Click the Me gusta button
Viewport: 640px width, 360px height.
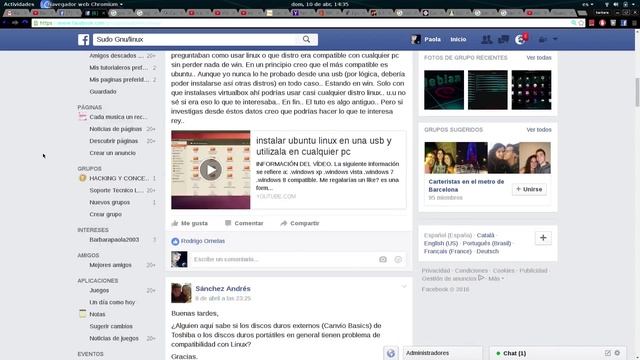coord(189,223)
